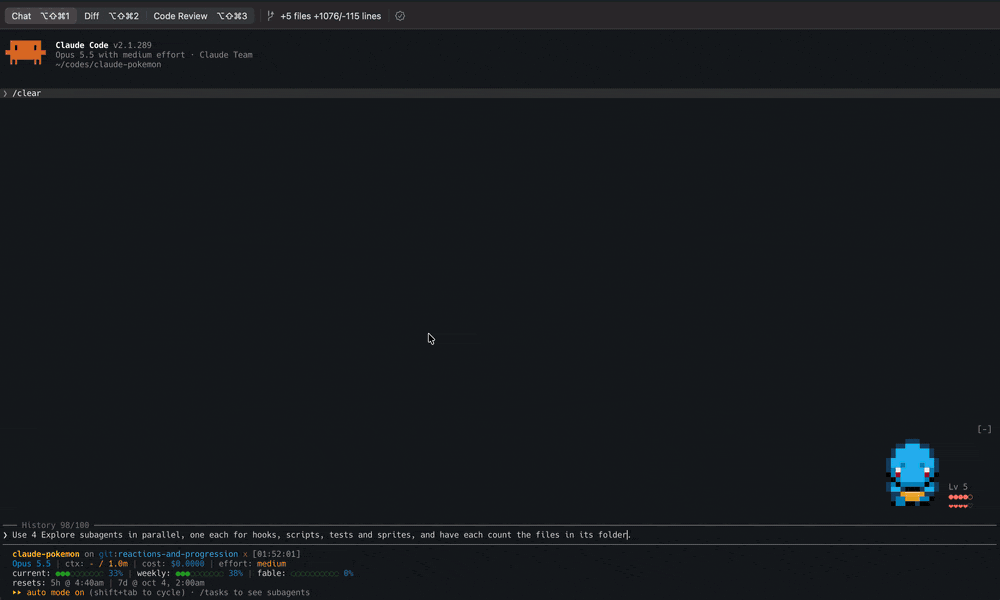The image size is (1000, 600).
Task: Click the [01:52:01] timestamp
Action: [276, 554]
